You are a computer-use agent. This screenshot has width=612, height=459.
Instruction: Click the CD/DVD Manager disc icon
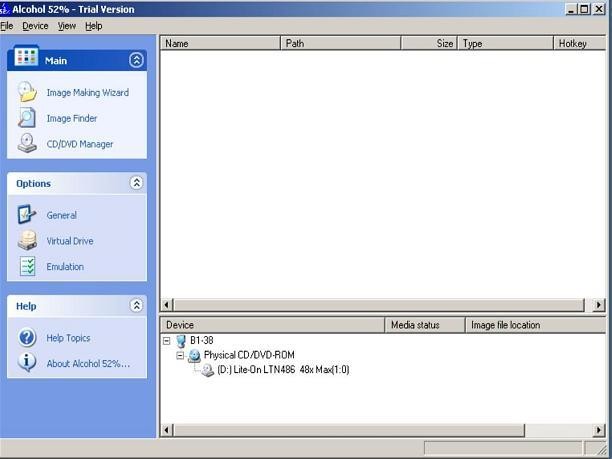point(27,143)
